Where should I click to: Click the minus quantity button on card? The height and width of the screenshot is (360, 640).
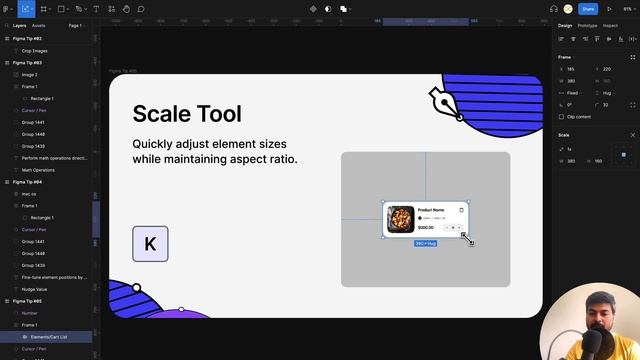point(447,228)
